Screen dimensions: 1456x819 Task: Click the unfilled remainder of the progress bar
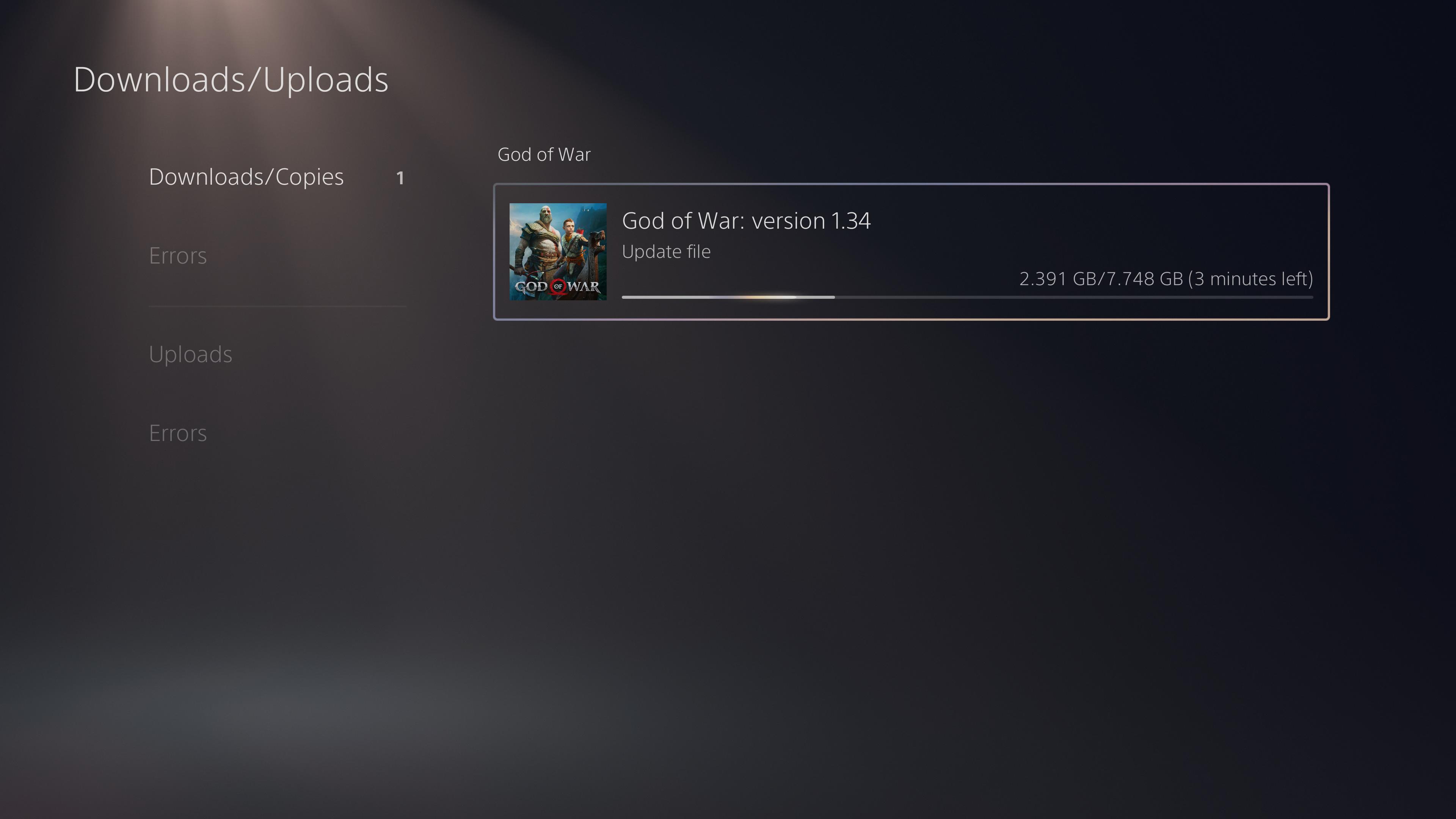click(x=1074, y=297)
